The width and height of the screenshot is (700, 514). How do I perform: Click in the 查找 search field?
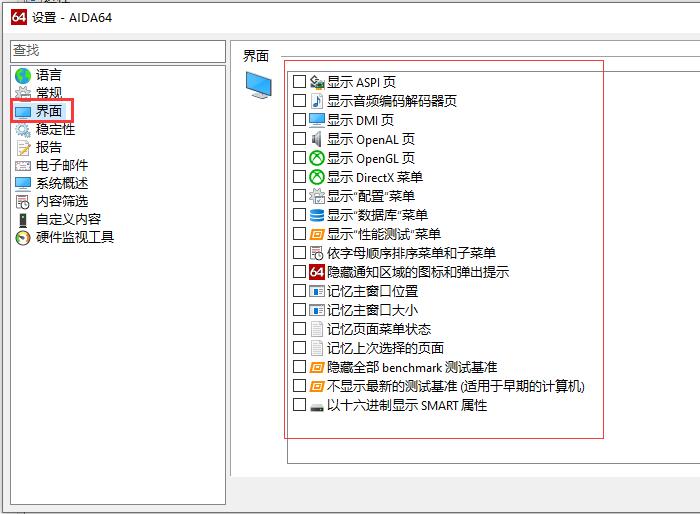pyautogui.click(x=118, y=51)
